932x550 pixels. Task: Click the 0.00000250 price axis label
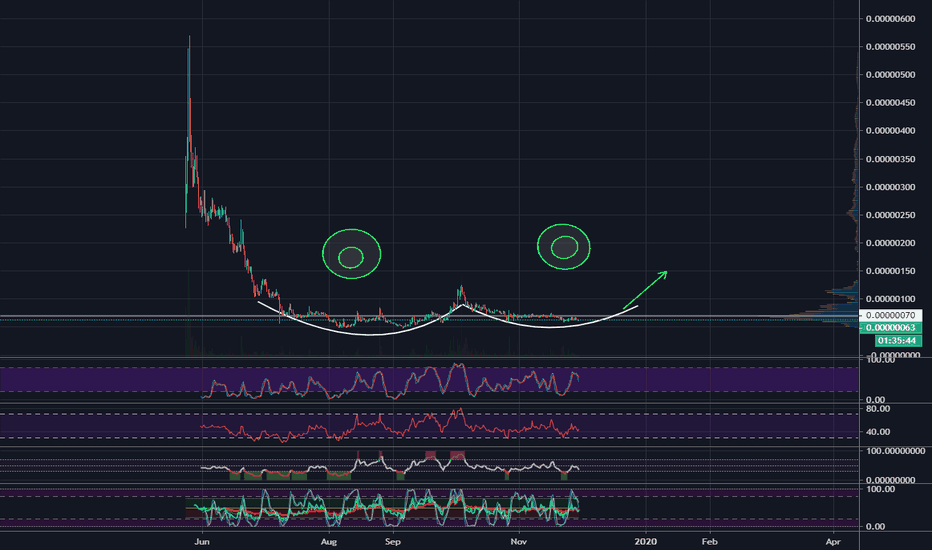[890, 215]
